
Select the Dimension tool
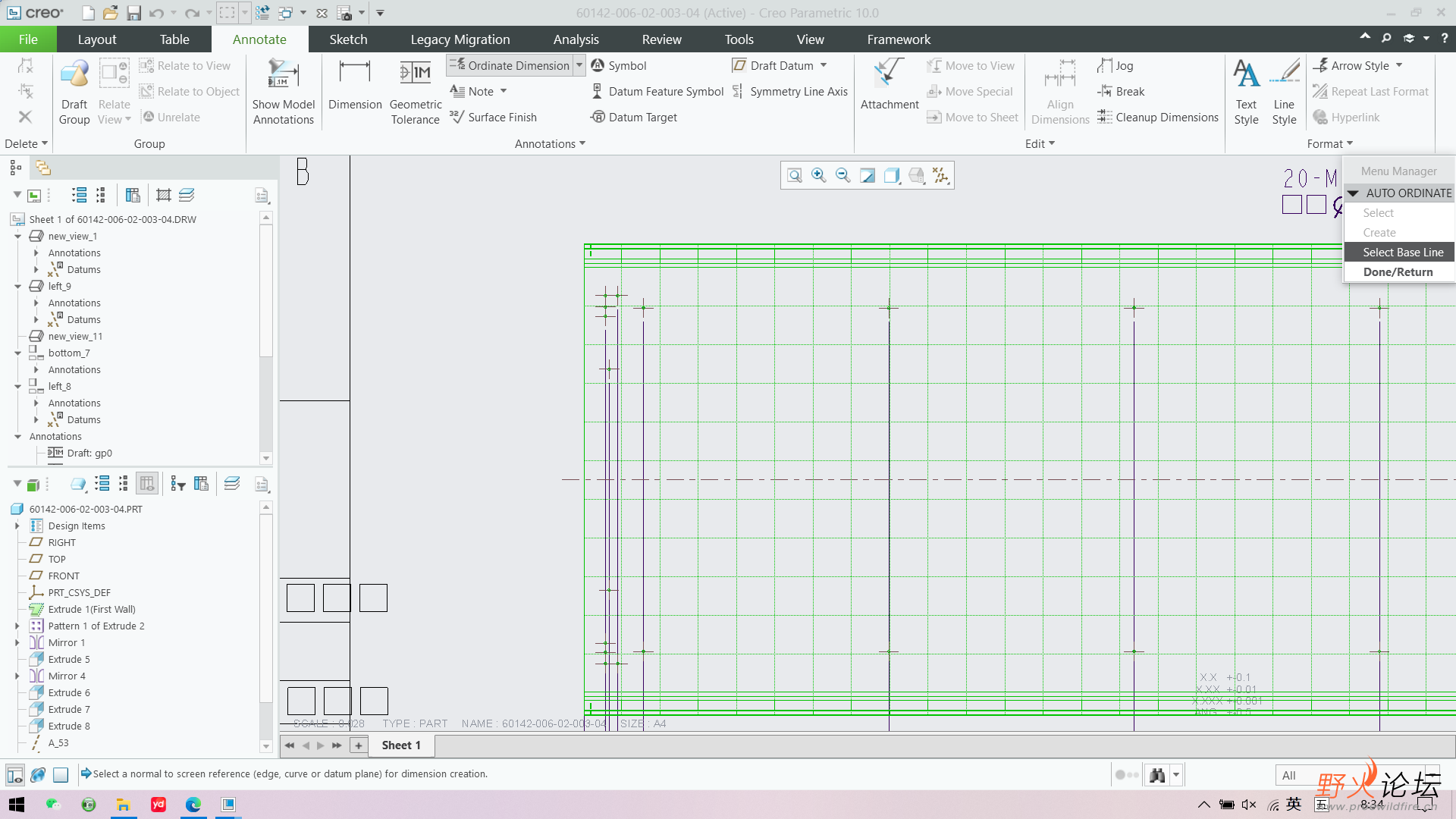[x=354, y=85]
